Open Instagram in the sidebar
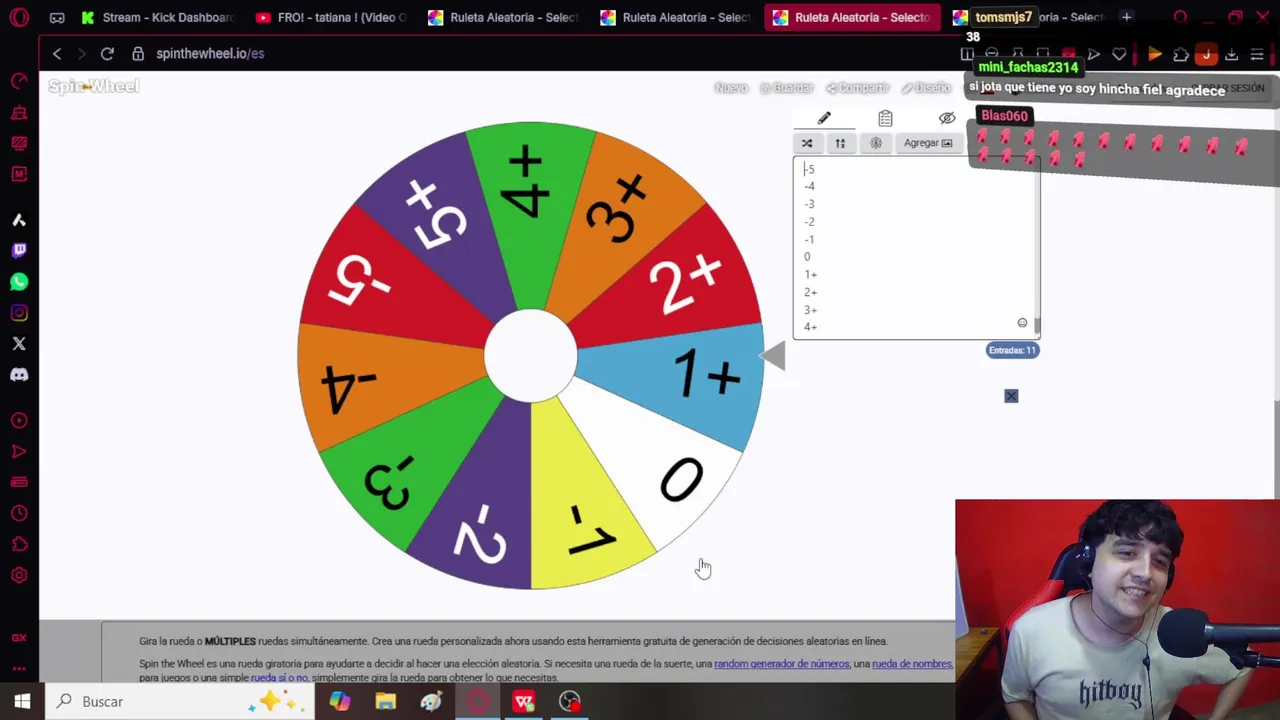The image size is (1280, 720). [x=19, y=313]
